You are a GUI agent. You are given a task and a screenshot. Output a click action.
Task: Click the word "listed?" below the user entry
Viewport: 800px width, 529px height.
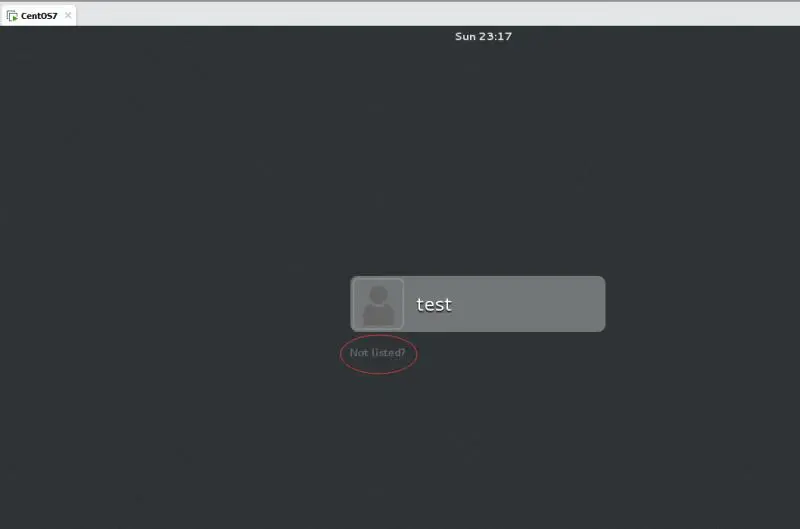click(x=388, y=352)
